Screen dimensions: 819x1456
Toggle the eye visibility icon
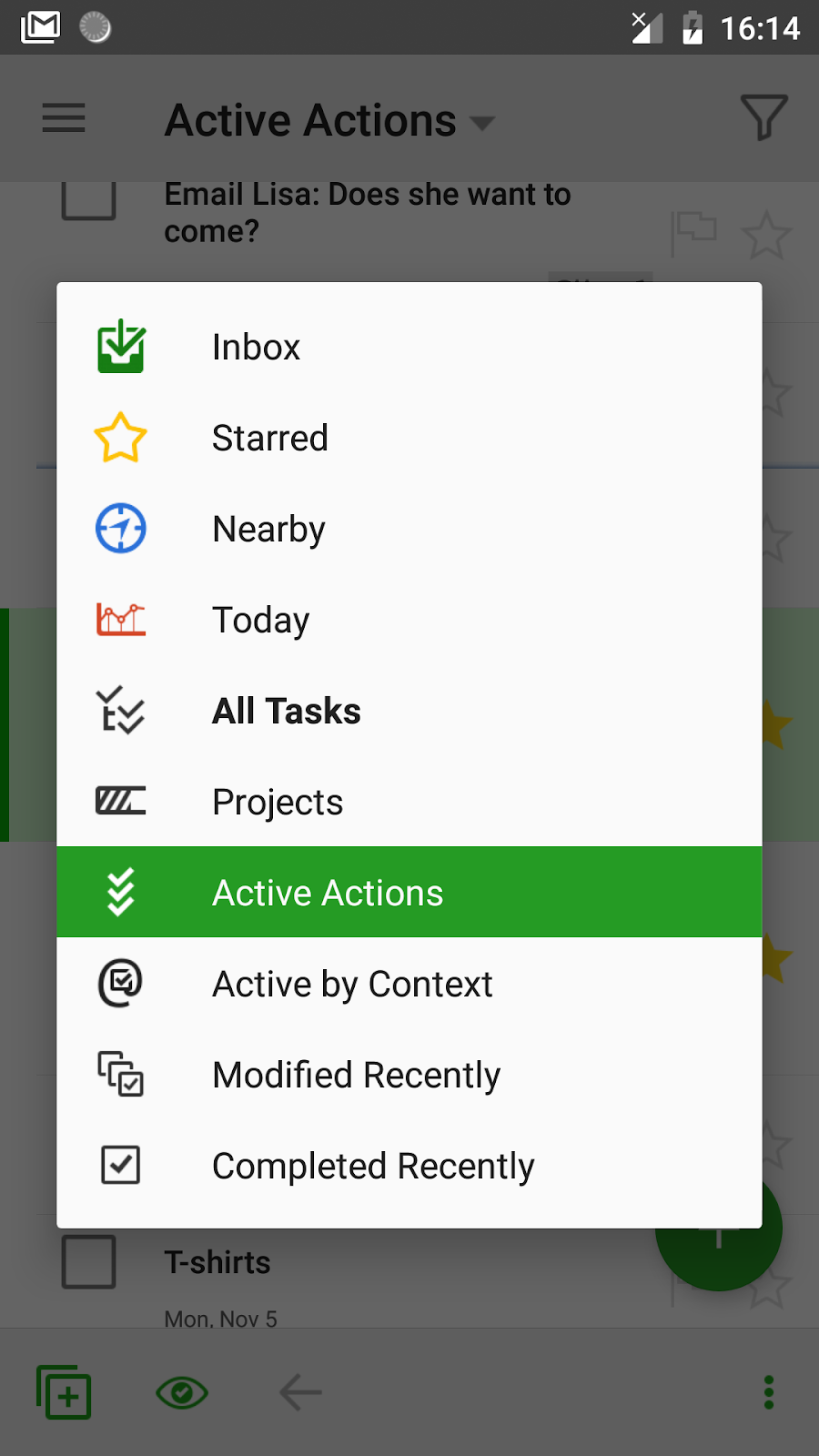[x=182, y=1392]
